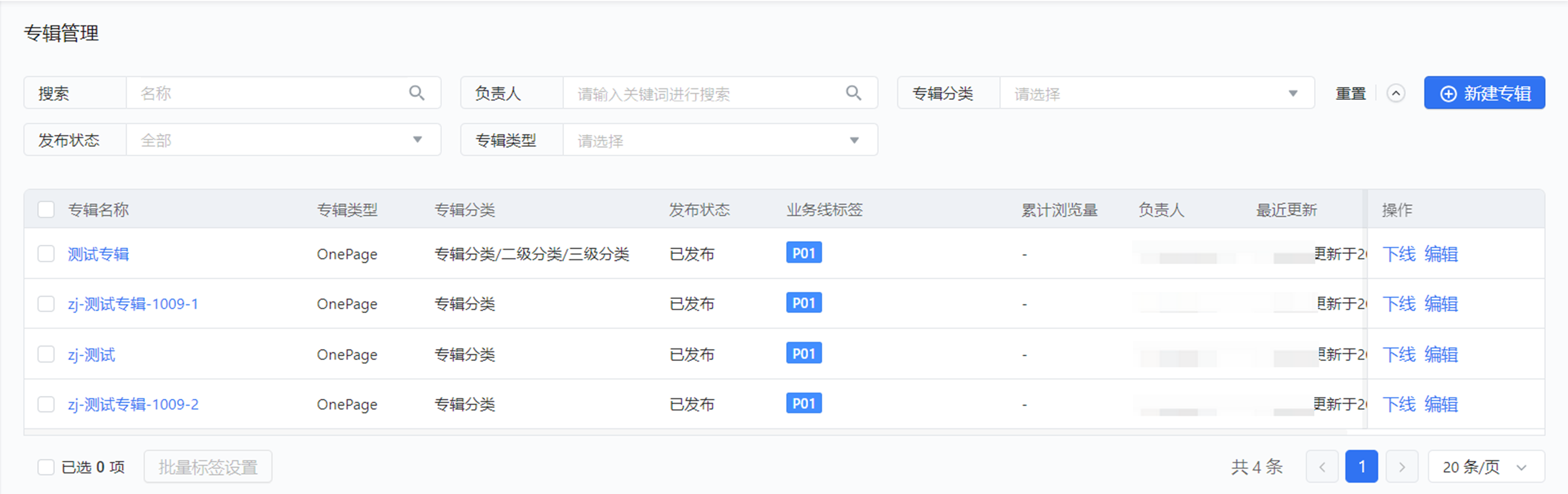The width and height of the screenshot is (1568, 494).
Task: Click 下线 for the zj-测试专辑-1009-1 row
Action: [x=1399, y=304]
